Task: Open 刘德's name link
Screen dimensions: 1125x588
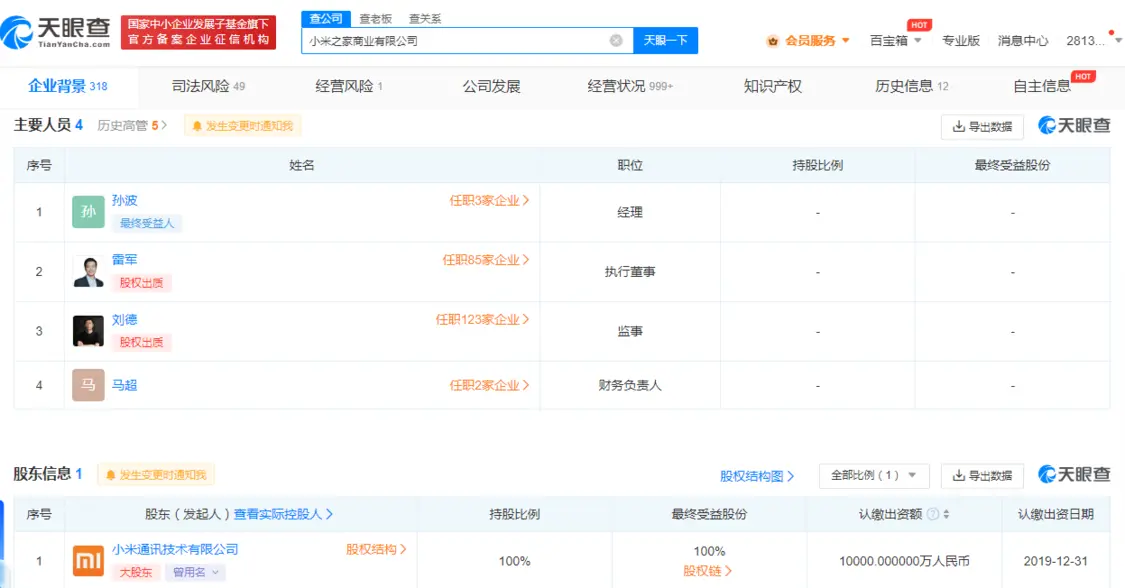Action: (x=124, y=320)
